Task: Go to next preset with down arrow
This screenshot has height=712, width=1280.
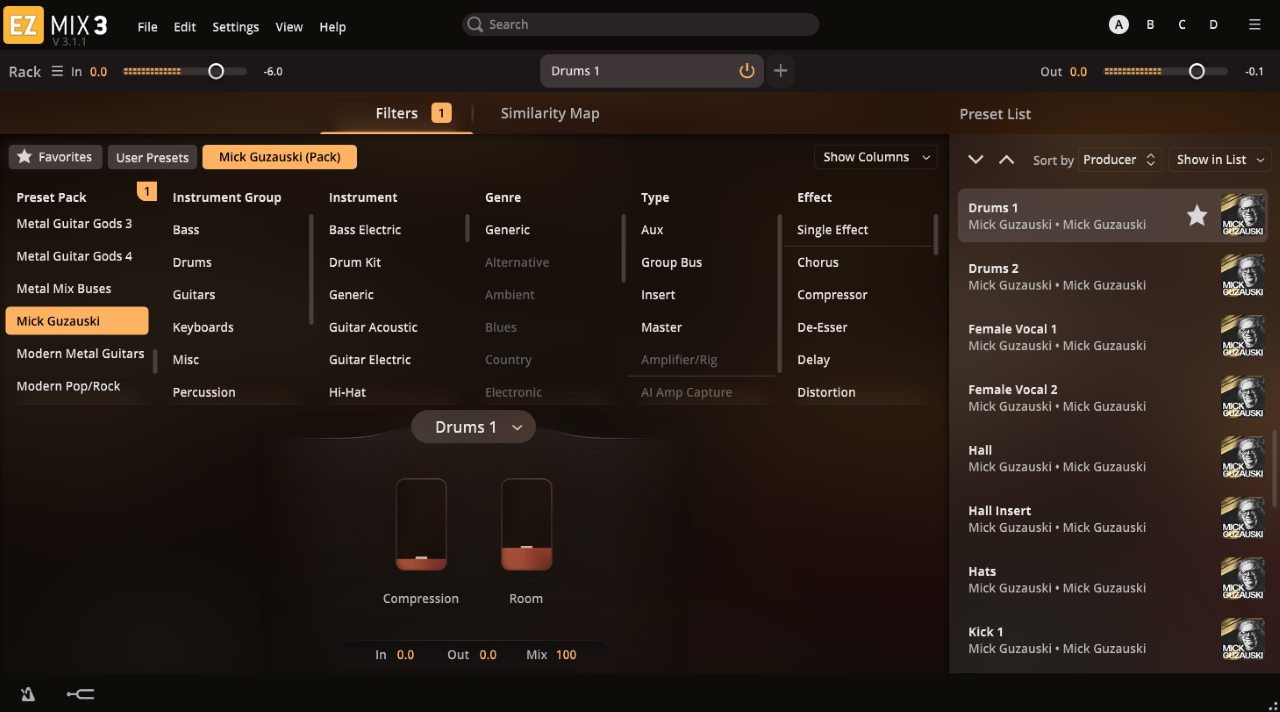Action: [x=976, y=160]
